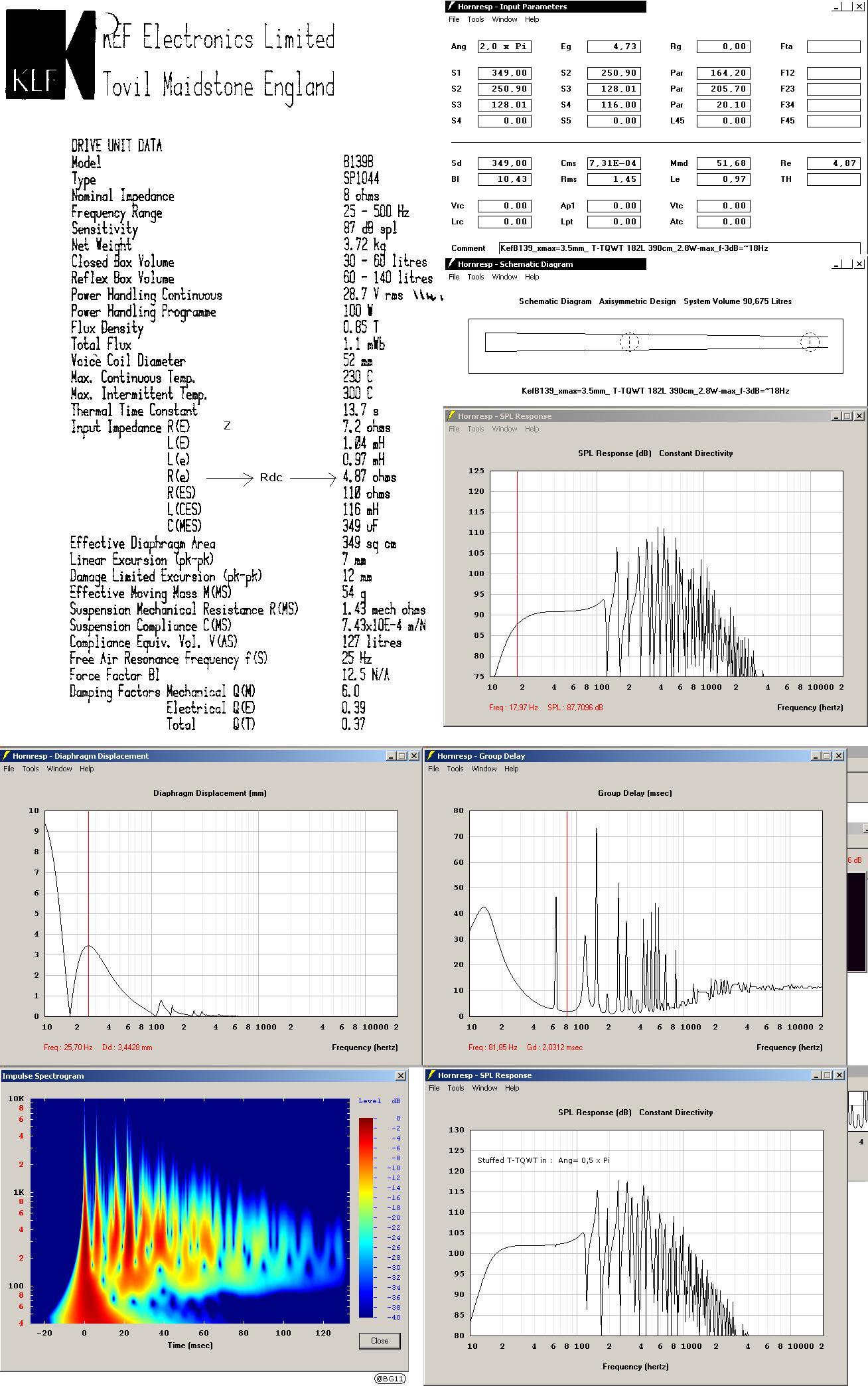This screenshot has height=1386, width=868.
Task: Open File menu in Input Parameters window
Action: [x=454, y=19]
